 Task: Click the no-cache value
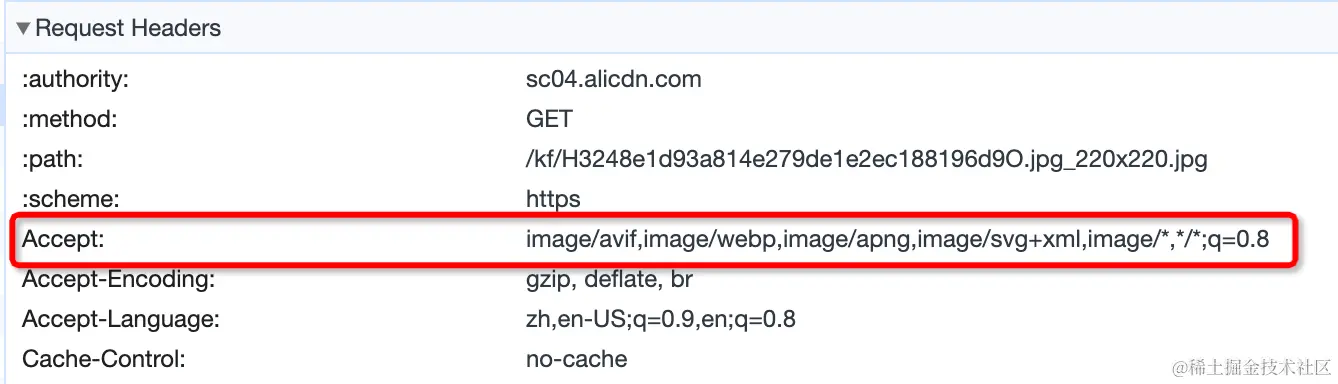(x=576, y=358)
